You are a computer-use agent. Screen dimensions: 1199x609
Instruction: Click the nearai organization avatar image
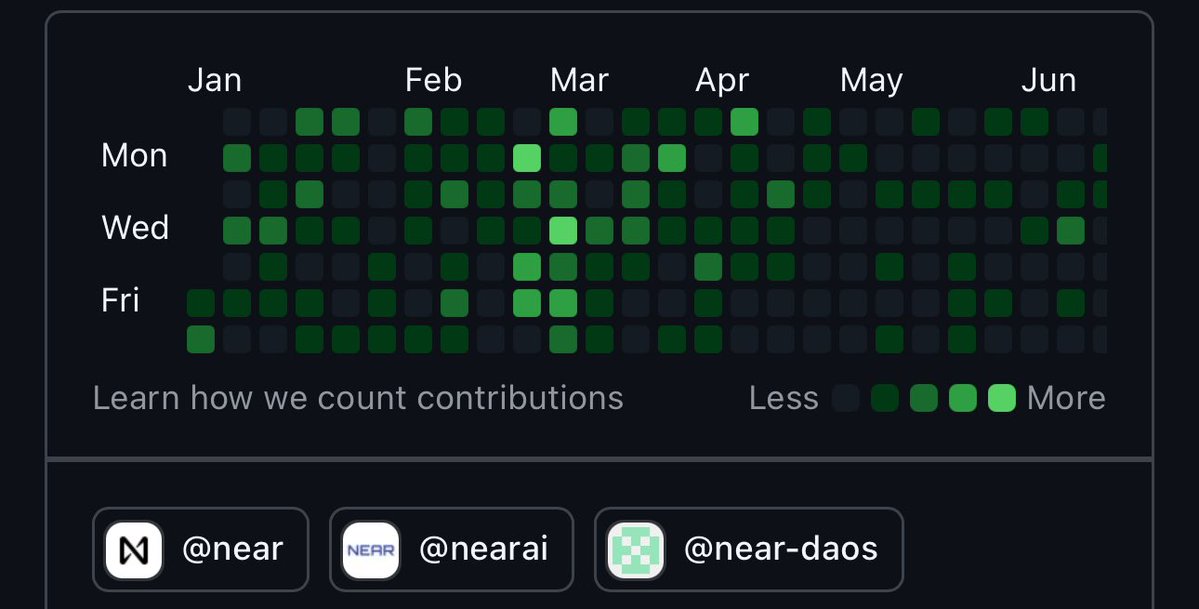(x=370, y=549)
